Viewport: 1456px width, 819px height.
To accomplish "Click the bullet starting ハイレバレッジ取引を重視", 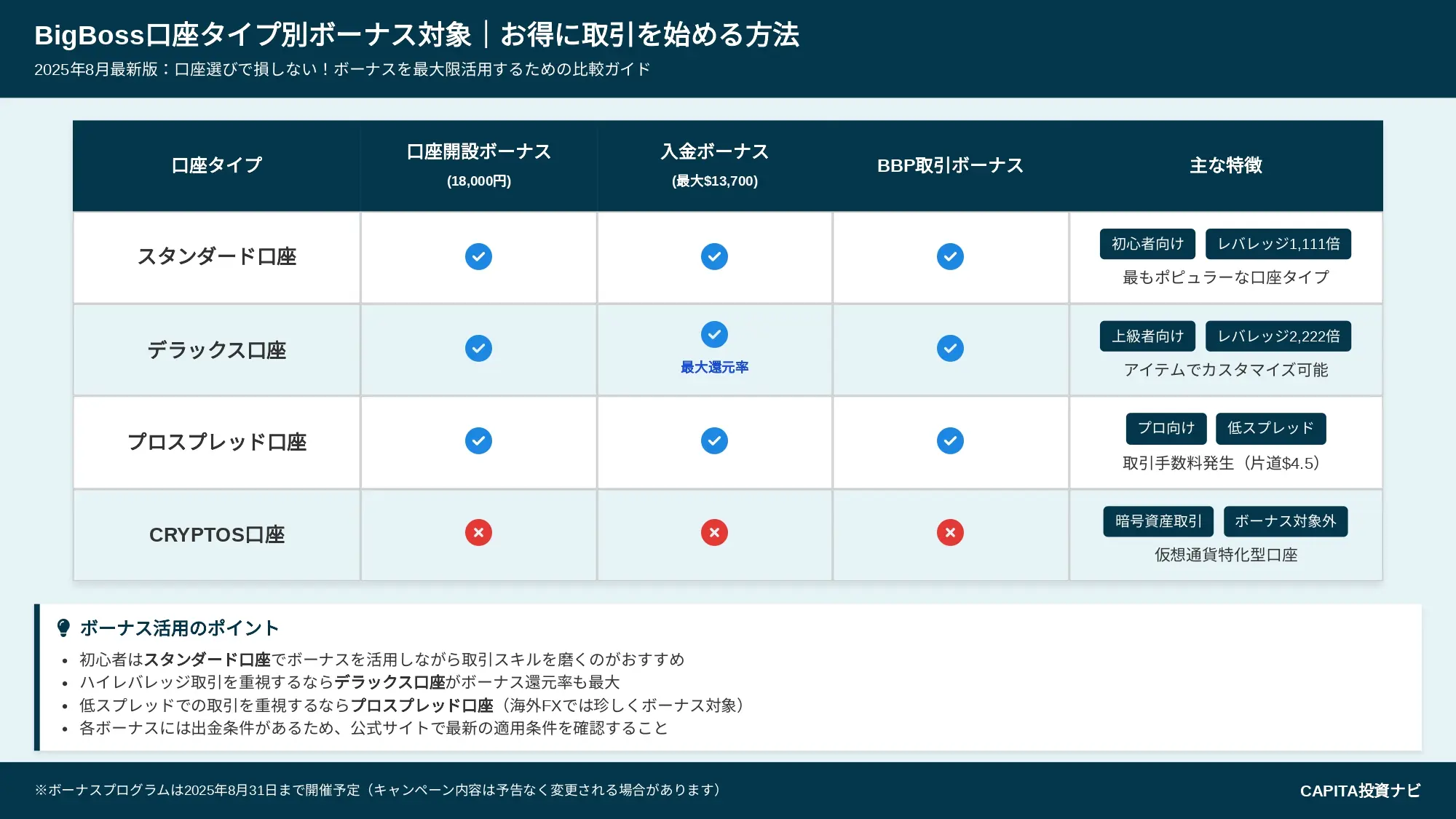I will (349, 682).
